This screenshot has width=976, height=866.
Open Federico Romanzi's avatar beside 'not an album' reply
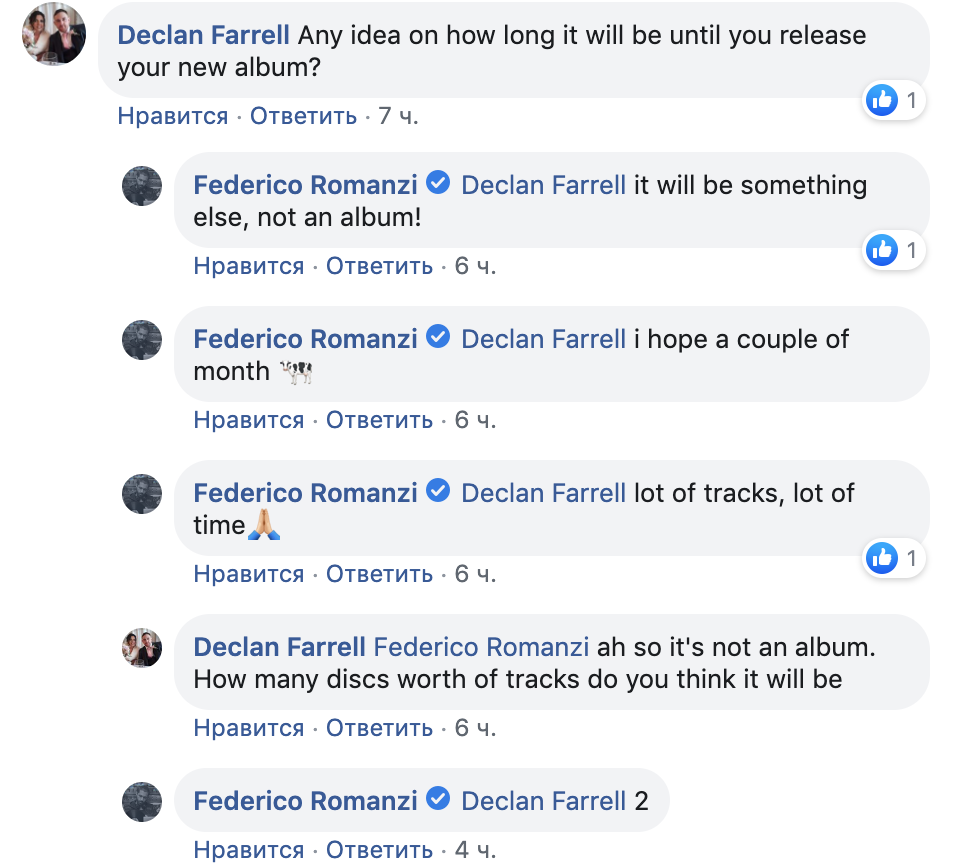point(142,186)
